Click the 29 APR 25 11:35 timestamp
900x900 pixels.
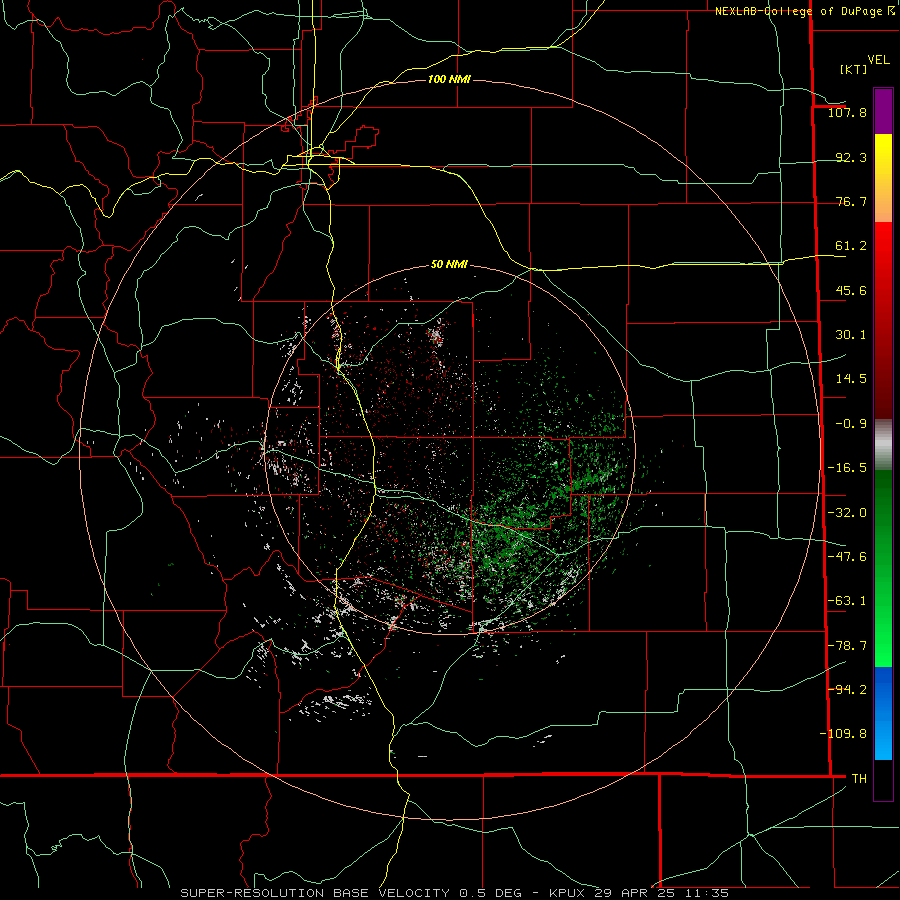coord(662,893)
